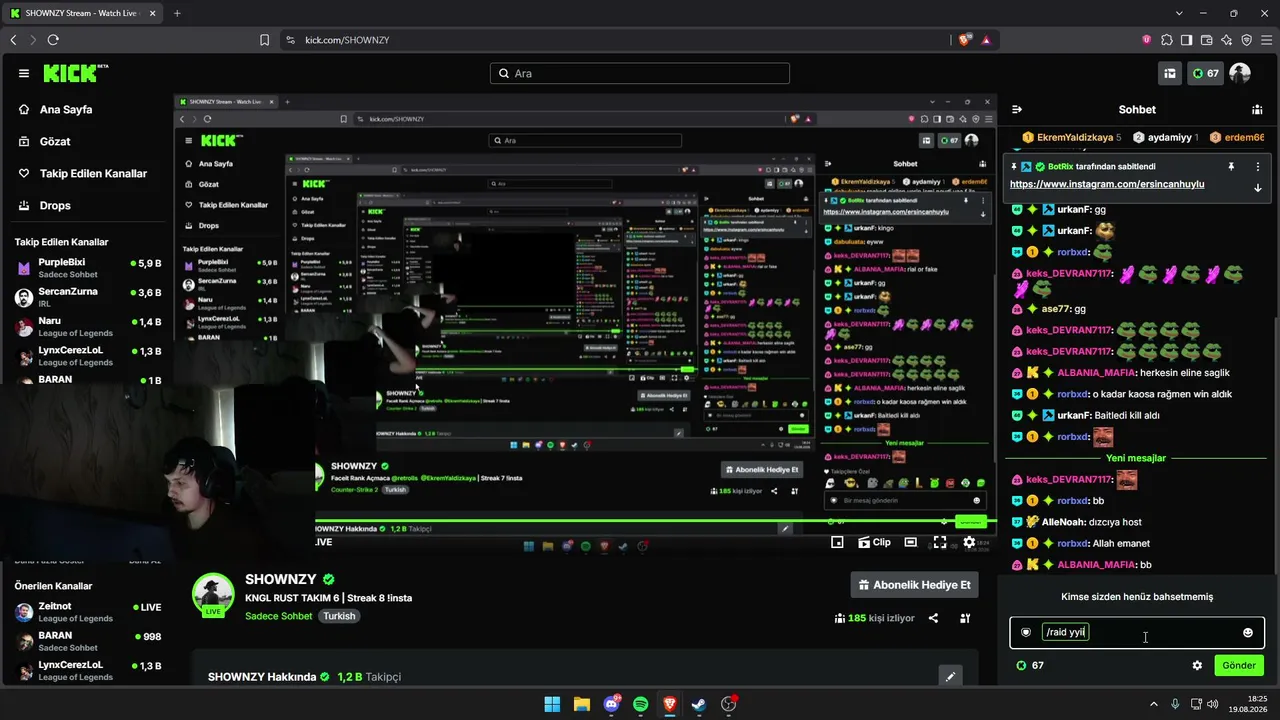Open the emoji picker in chat

tap(1247, 632)
